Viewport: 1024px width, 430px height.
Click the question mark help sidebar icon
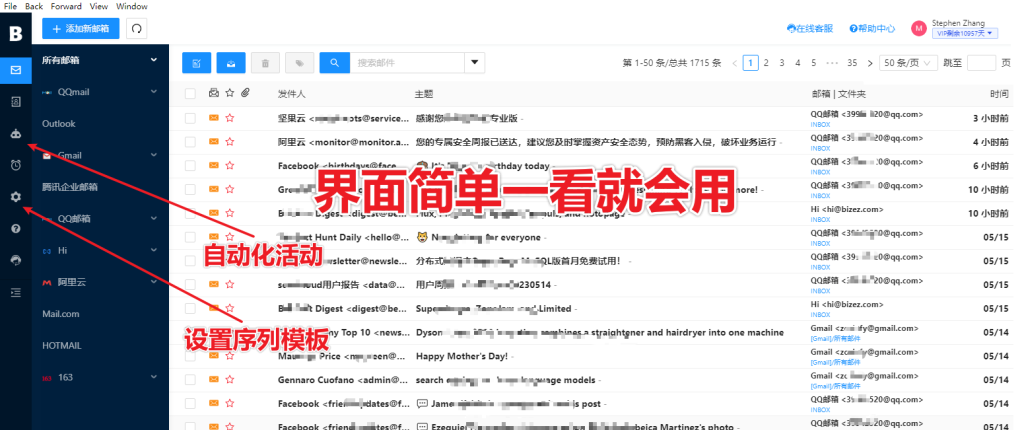[16, 229]
